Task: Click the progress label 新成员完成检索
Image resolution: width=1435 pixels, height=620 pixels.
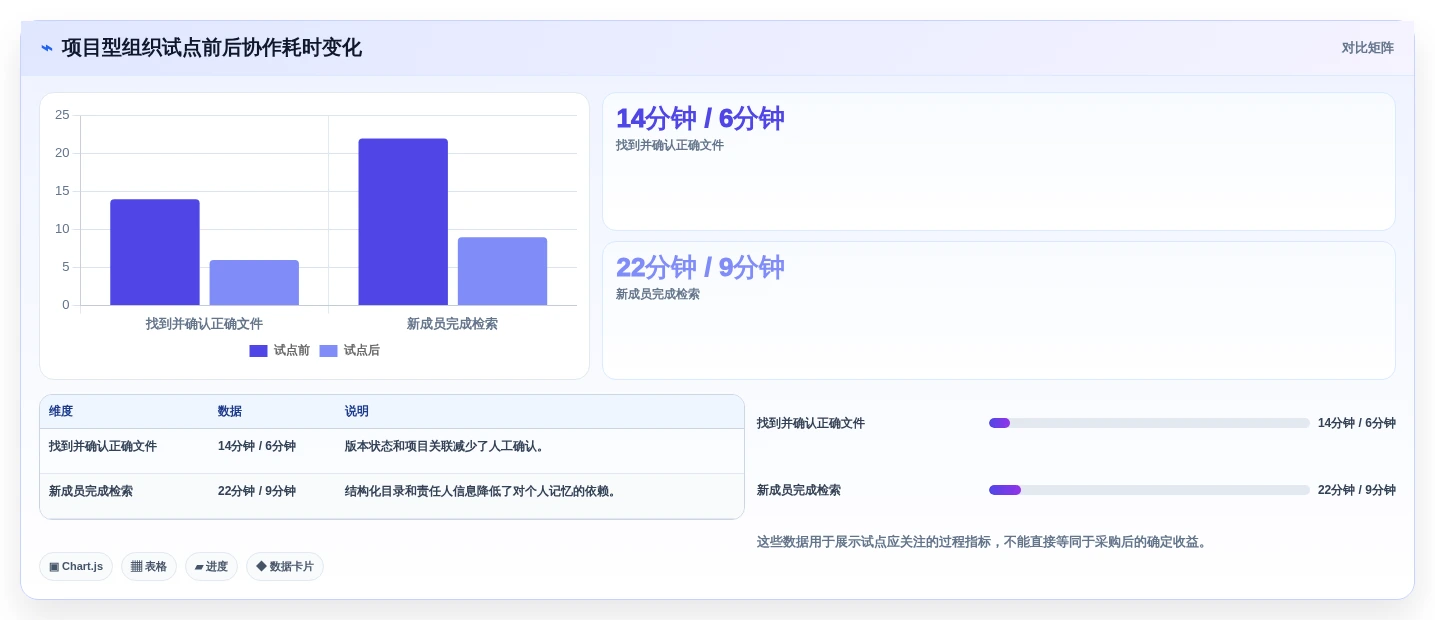Action: click(799, 491)
